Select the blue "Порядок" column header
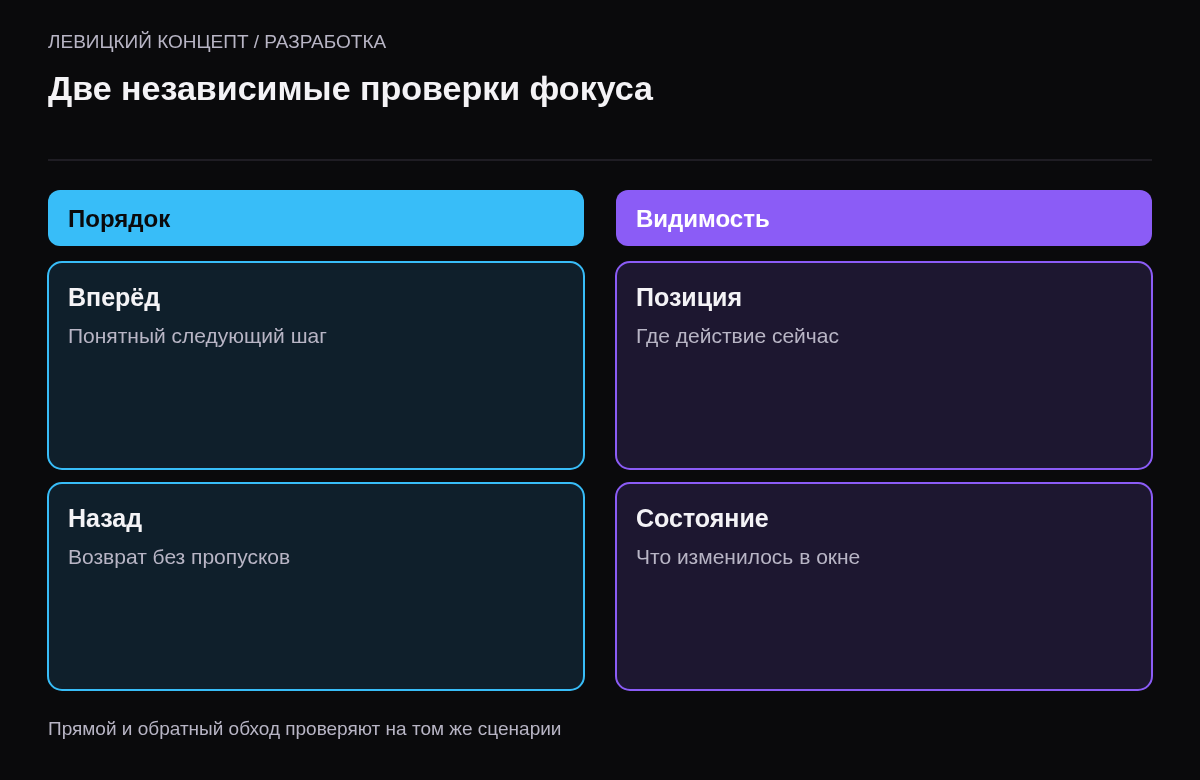The image size is (1200, 780). [x=316, y=218]
